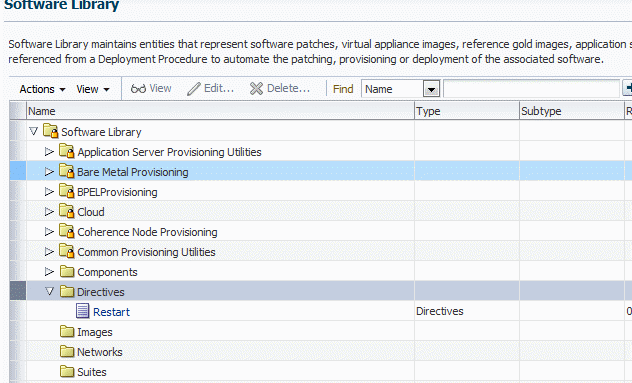Viewport: 632px width, 383px height.
Task: Click the Delete button in toolbar
Action: pos(280,88)
